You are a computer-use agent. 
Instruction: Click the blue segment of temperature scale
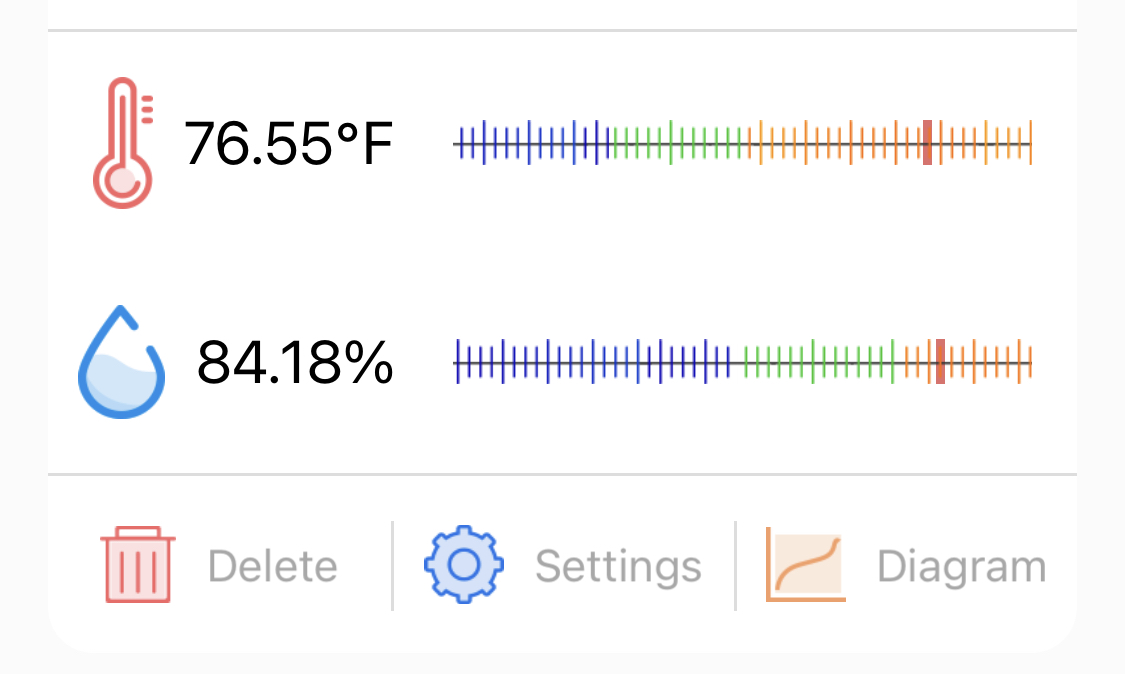(x=530, y=144)
